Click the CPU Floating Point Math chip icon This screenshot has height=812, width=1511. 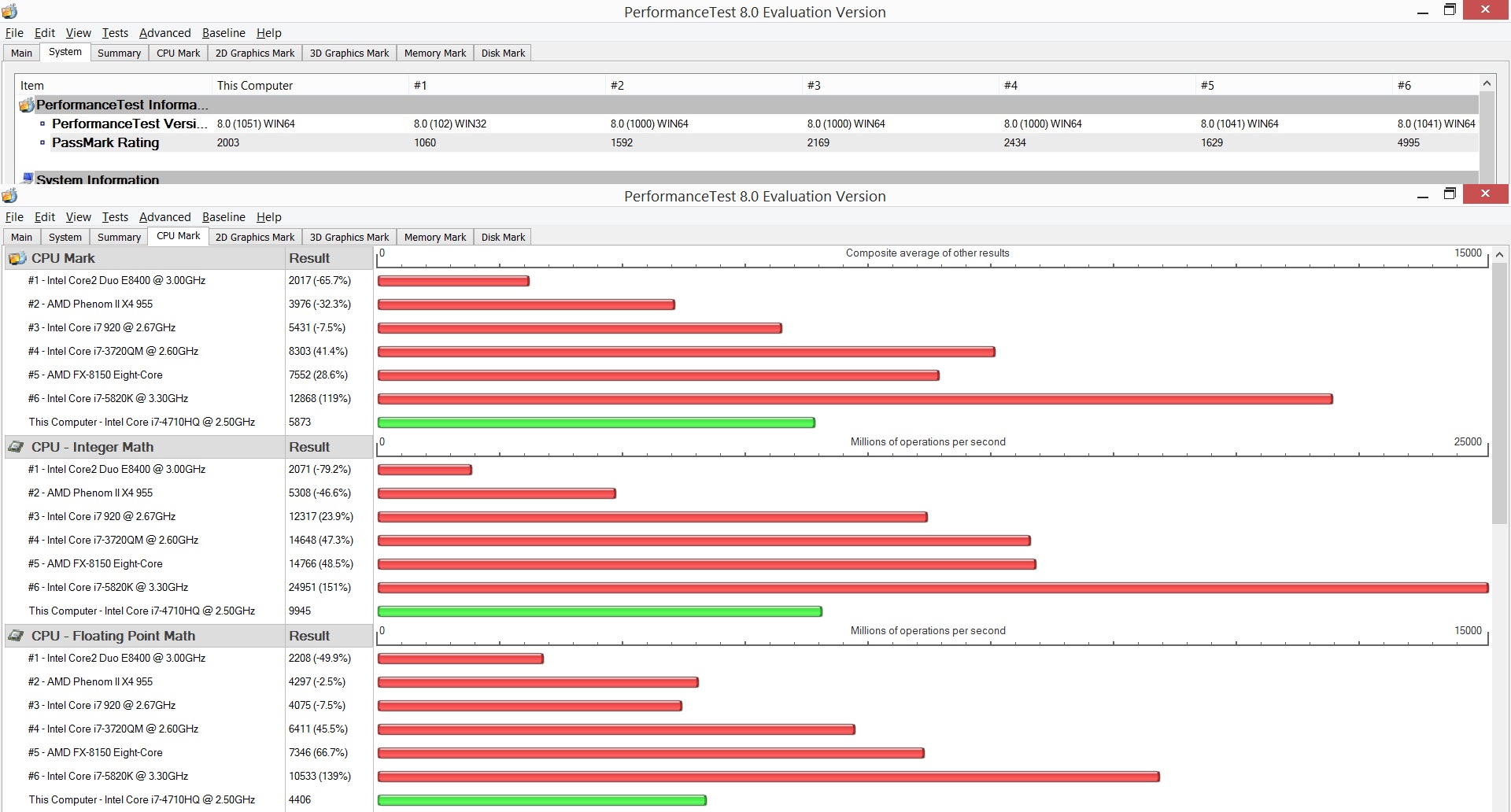click(16, 636)
